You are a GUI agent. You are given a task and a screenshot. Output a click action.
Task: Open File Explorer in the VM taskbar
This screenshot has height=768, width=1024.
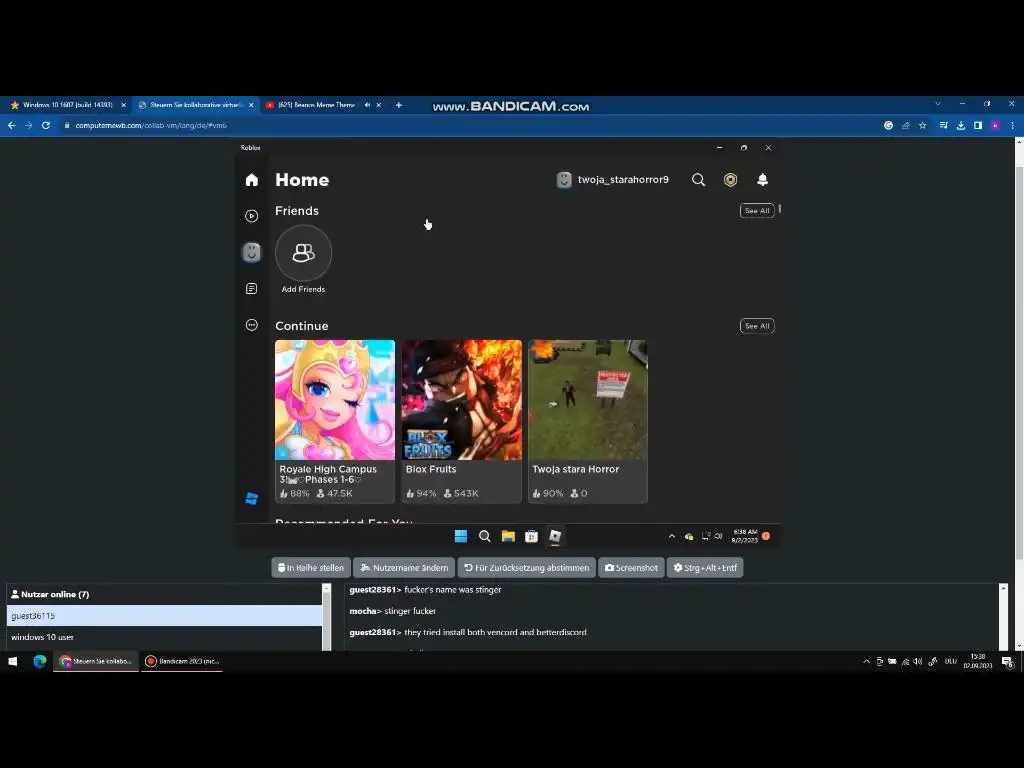[x=508, y=536]
